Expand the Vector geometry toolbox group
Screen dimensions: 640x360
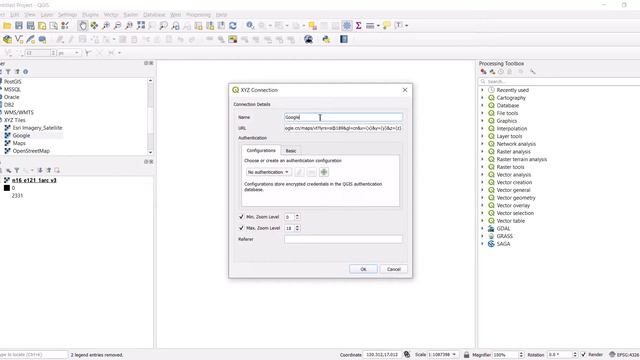(482, 198)
